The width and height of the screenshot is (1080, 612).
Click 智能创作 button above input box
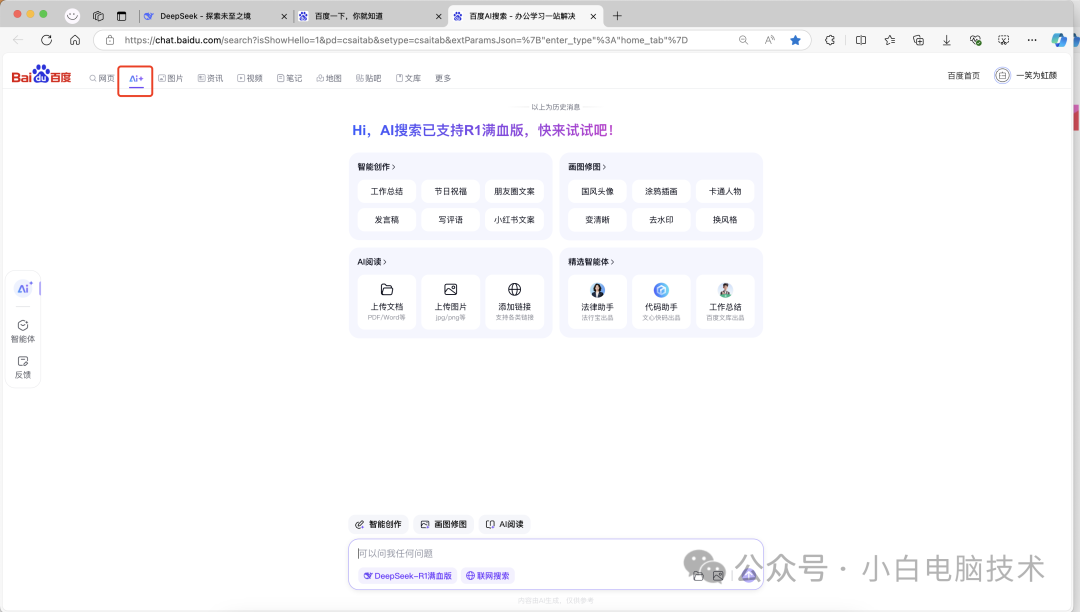pyautogui.click(x=378, y=525)
